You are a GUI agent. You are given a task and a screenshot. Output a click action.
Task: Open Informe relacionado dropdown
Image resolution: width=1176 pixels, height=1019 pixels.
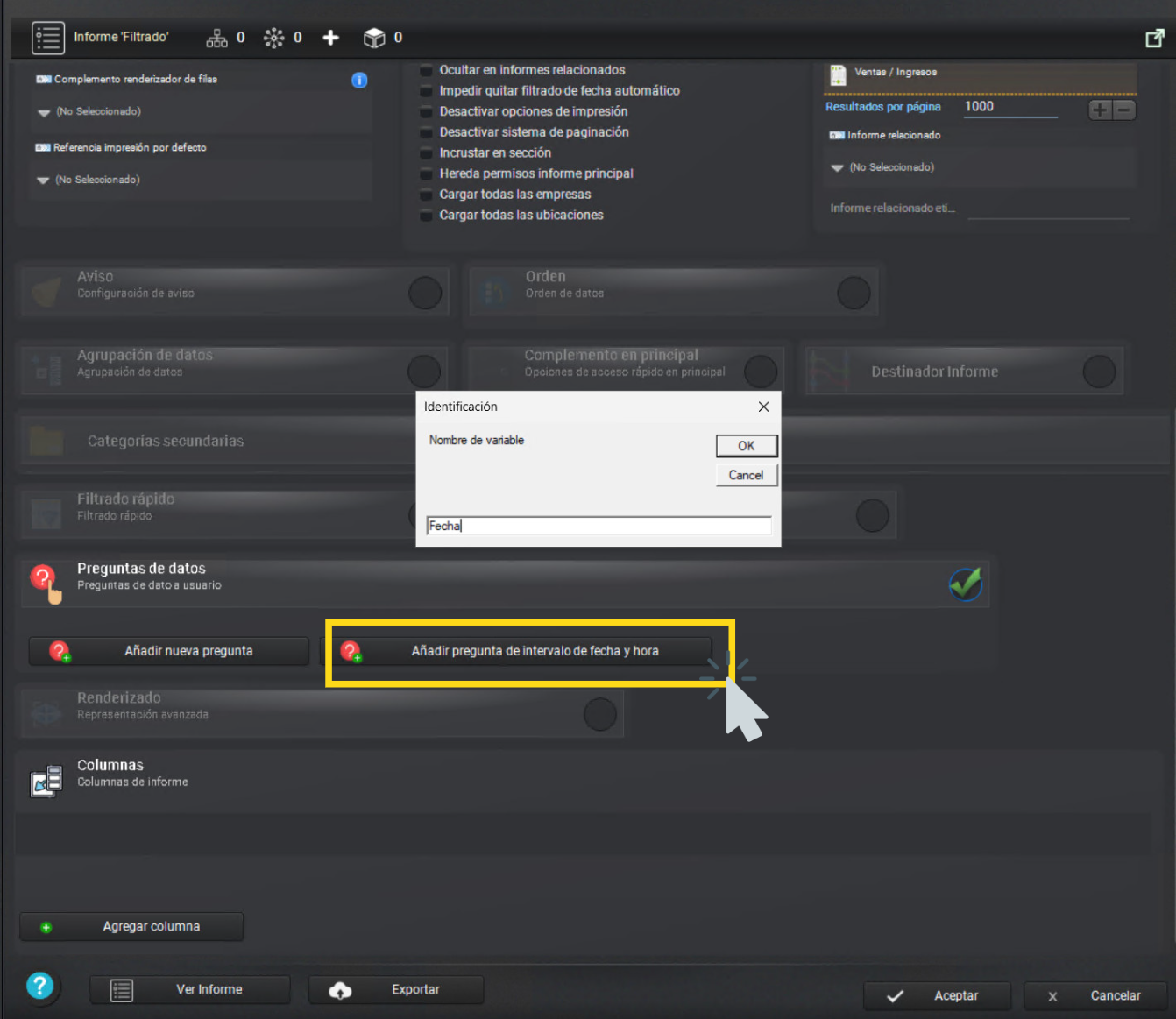point(980,167)
